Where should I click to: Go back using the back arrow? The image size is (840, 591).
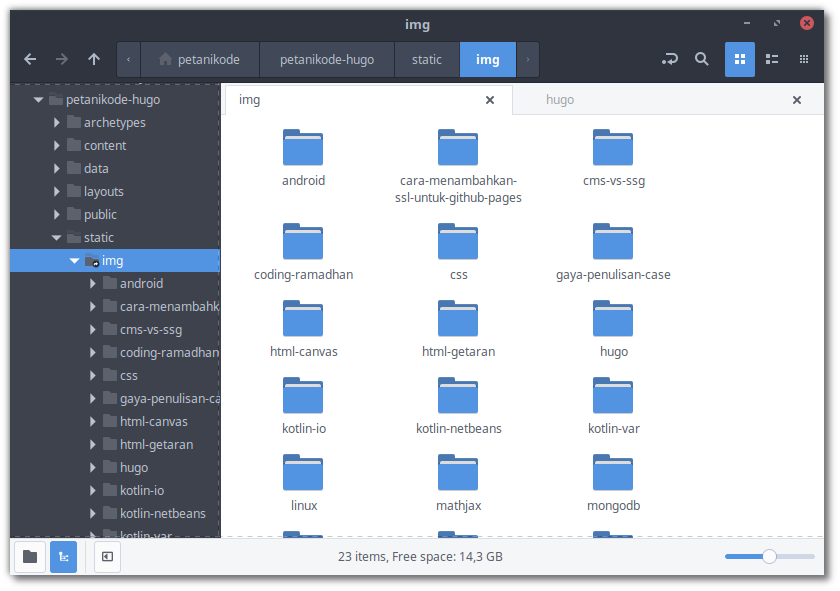click(30, 60)
